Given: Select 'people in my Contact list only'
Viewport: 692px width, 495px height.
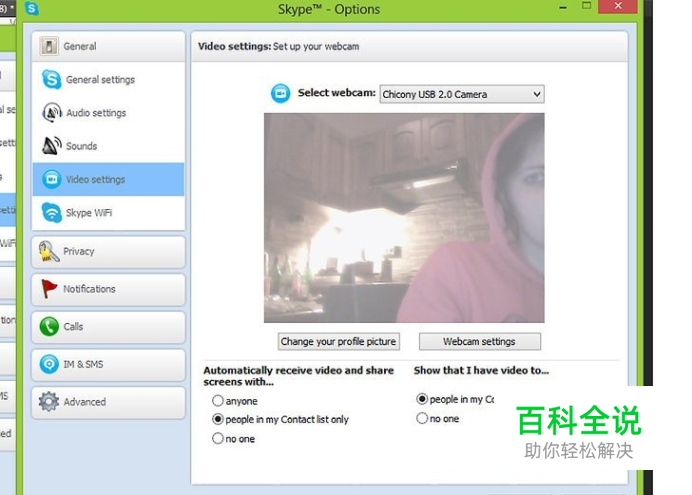Looking at the screenshot, I should click(218, 419).
